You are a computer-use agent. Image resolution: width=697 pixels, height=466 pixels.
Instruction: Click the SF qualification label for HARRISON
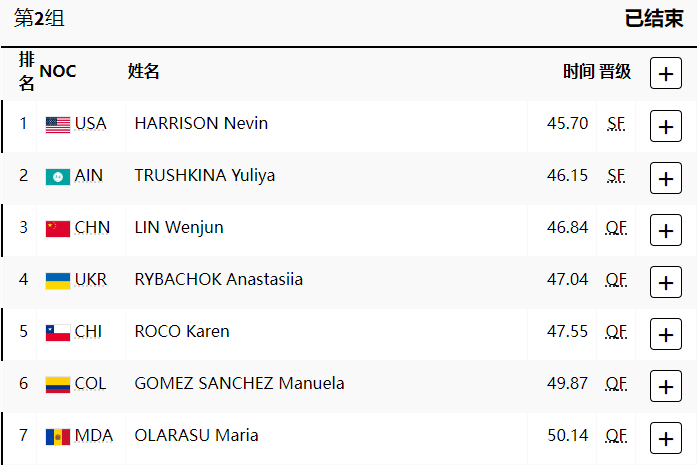616,124
